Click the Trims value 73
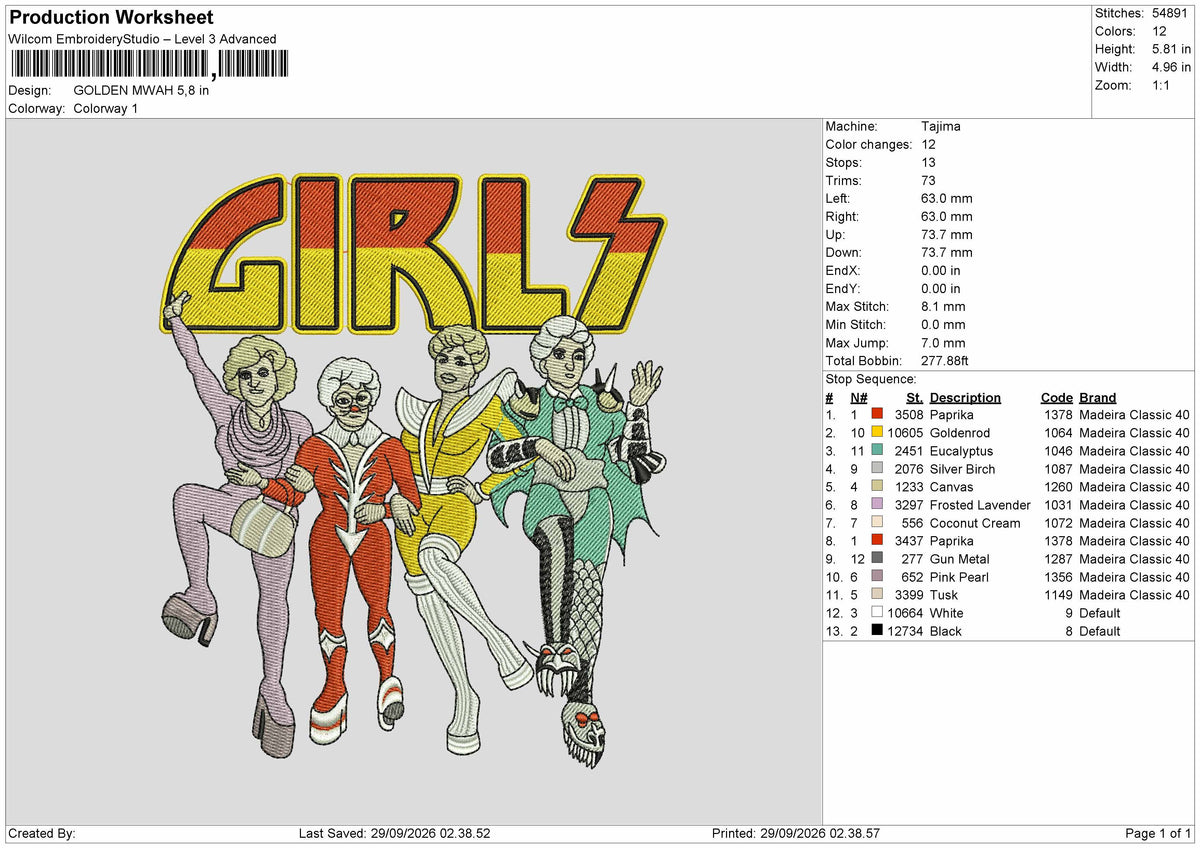 pyautogui.click(x=928, y=180)
